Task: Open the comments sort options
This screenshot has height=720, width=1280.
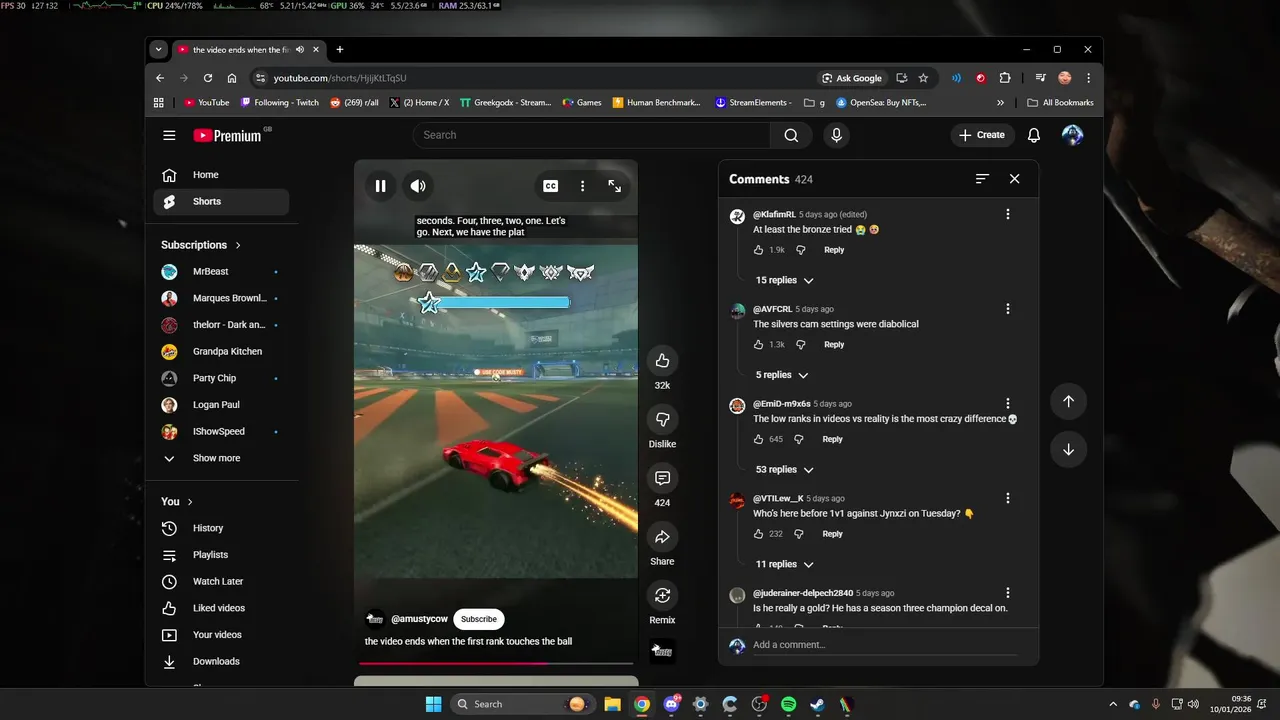Action: 982,179
